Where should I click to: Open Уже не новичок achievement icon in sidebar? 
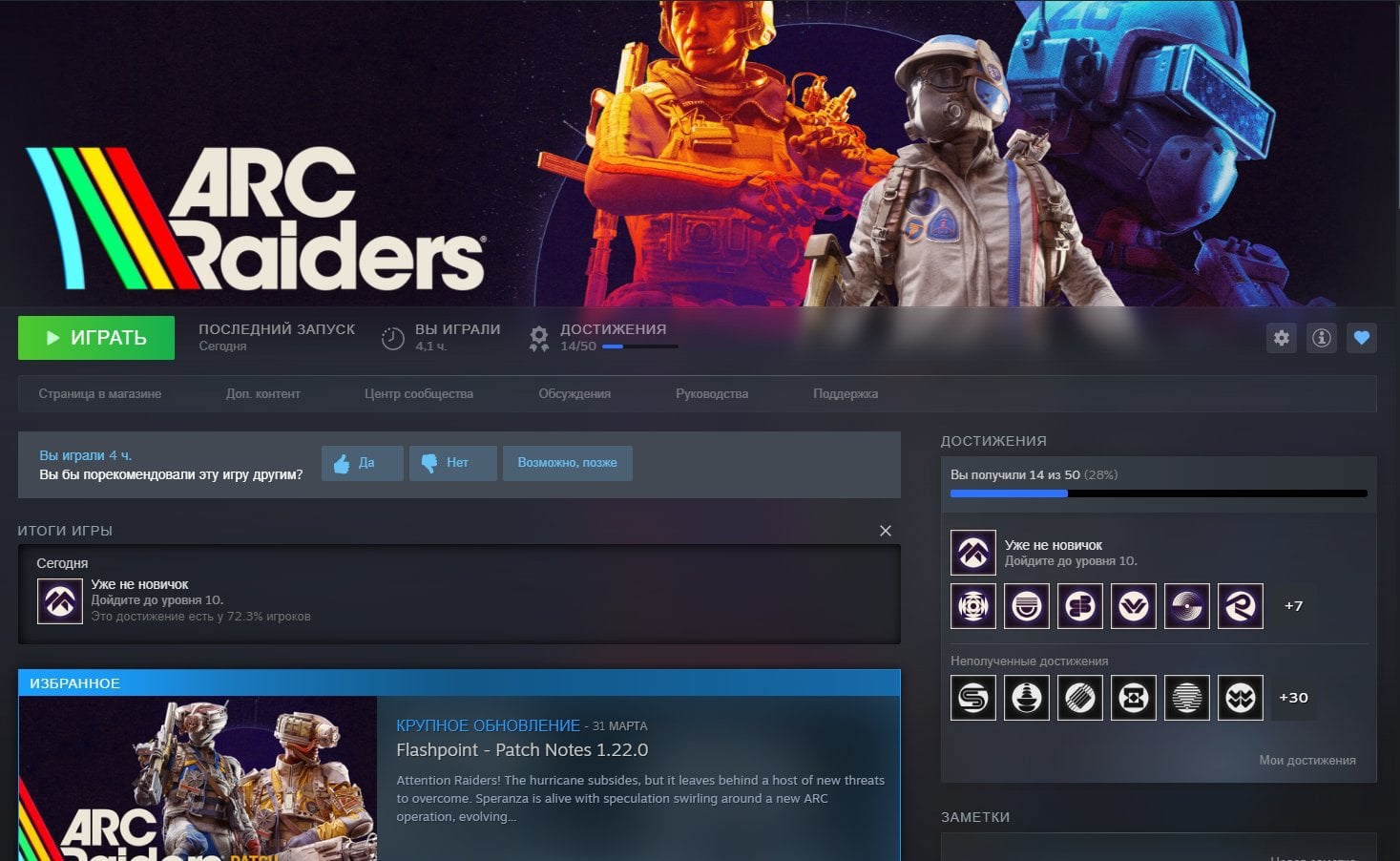pyautogui.click(x=973, y=553)
